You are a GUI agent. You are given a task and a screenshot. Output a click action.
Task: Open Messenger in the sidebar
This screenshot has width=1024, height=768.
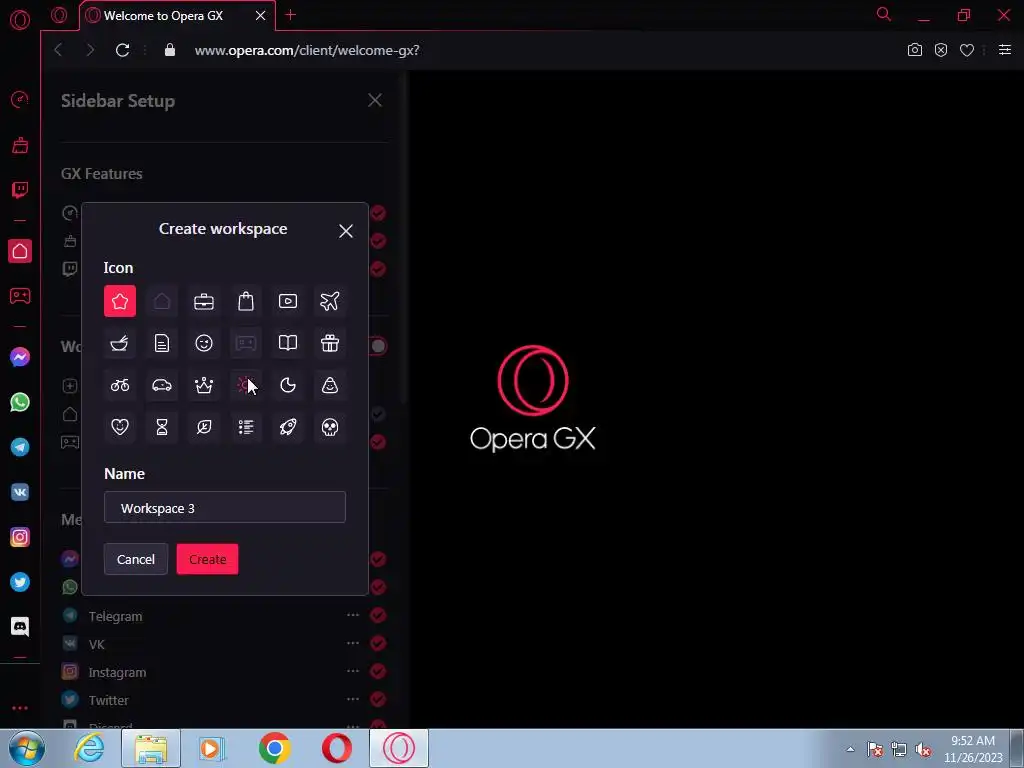point(20,357)
